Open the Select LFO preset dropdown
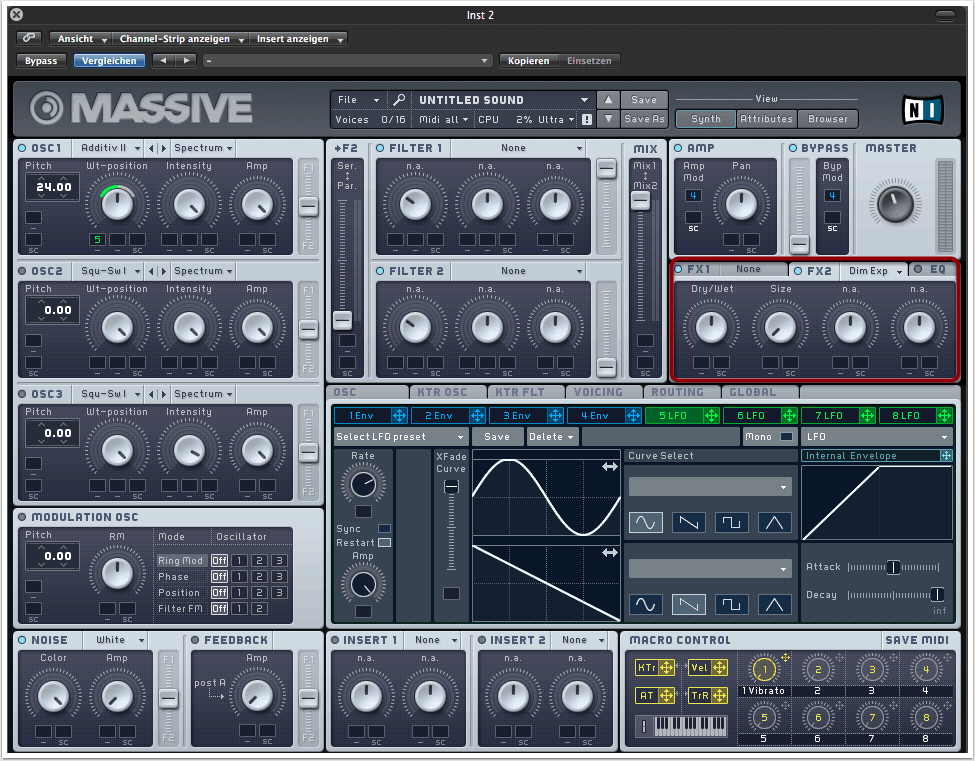Viewport: 975px width, 761px height. 401,437
